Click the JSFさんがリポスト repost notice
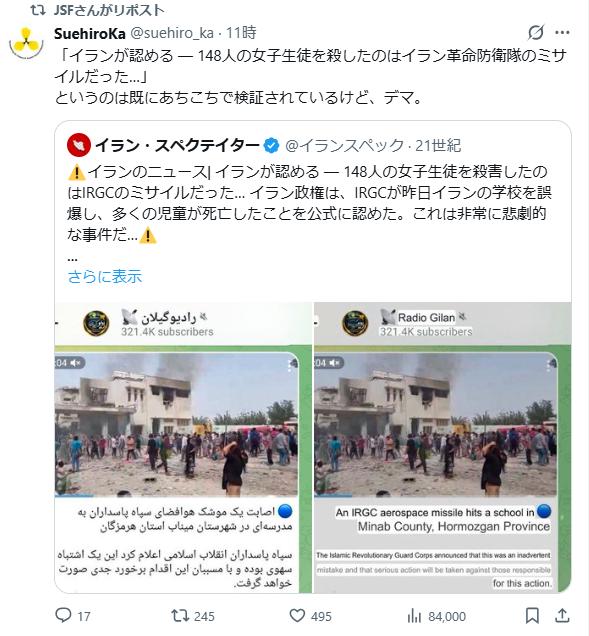Image resolution: width=589 pixels, height=636 pixels. 109,10
